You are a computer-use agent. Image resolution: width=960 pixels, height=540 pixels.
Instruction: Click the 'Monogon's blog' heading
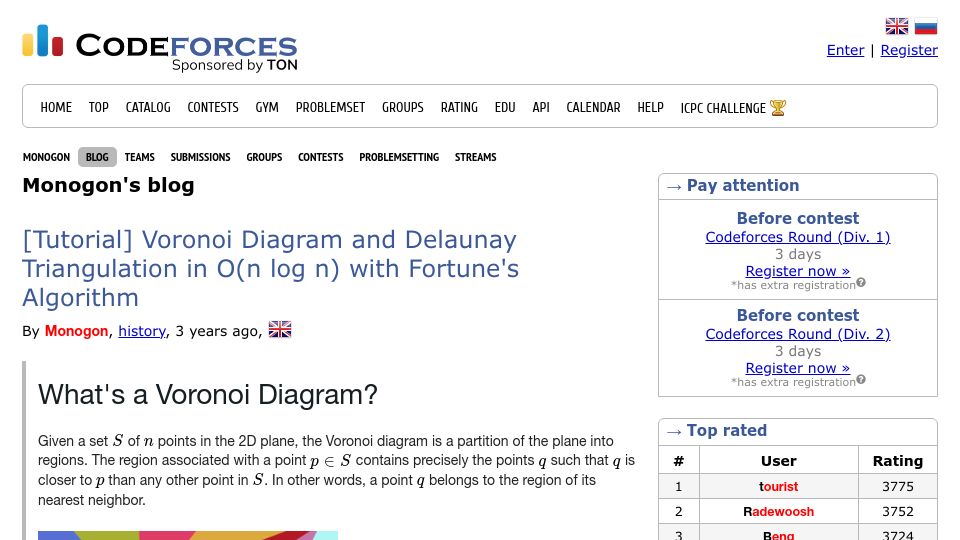pos(108,185)
